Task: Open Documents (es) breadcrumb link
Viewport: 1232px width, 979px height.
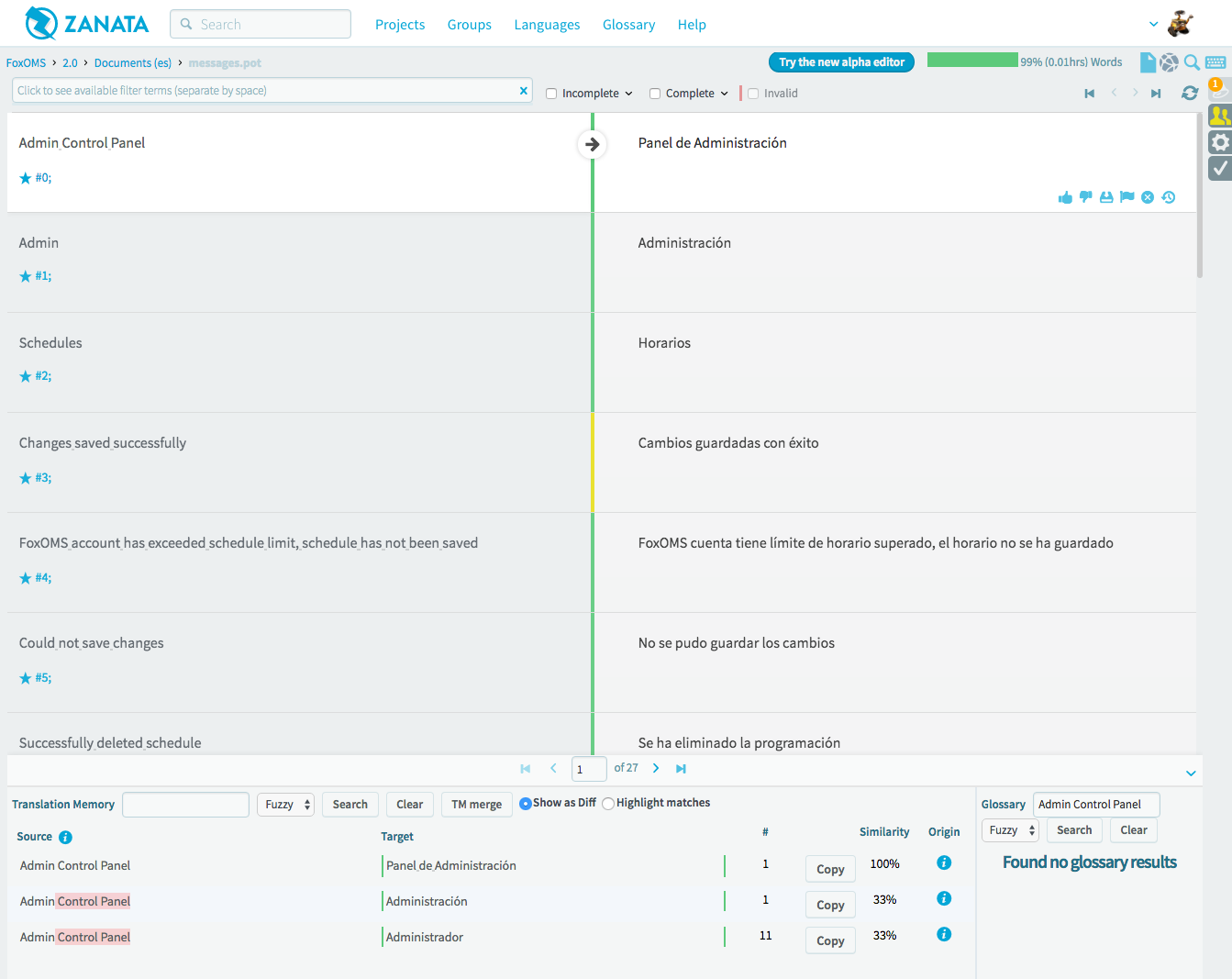Action: click(x=133, y=63)
